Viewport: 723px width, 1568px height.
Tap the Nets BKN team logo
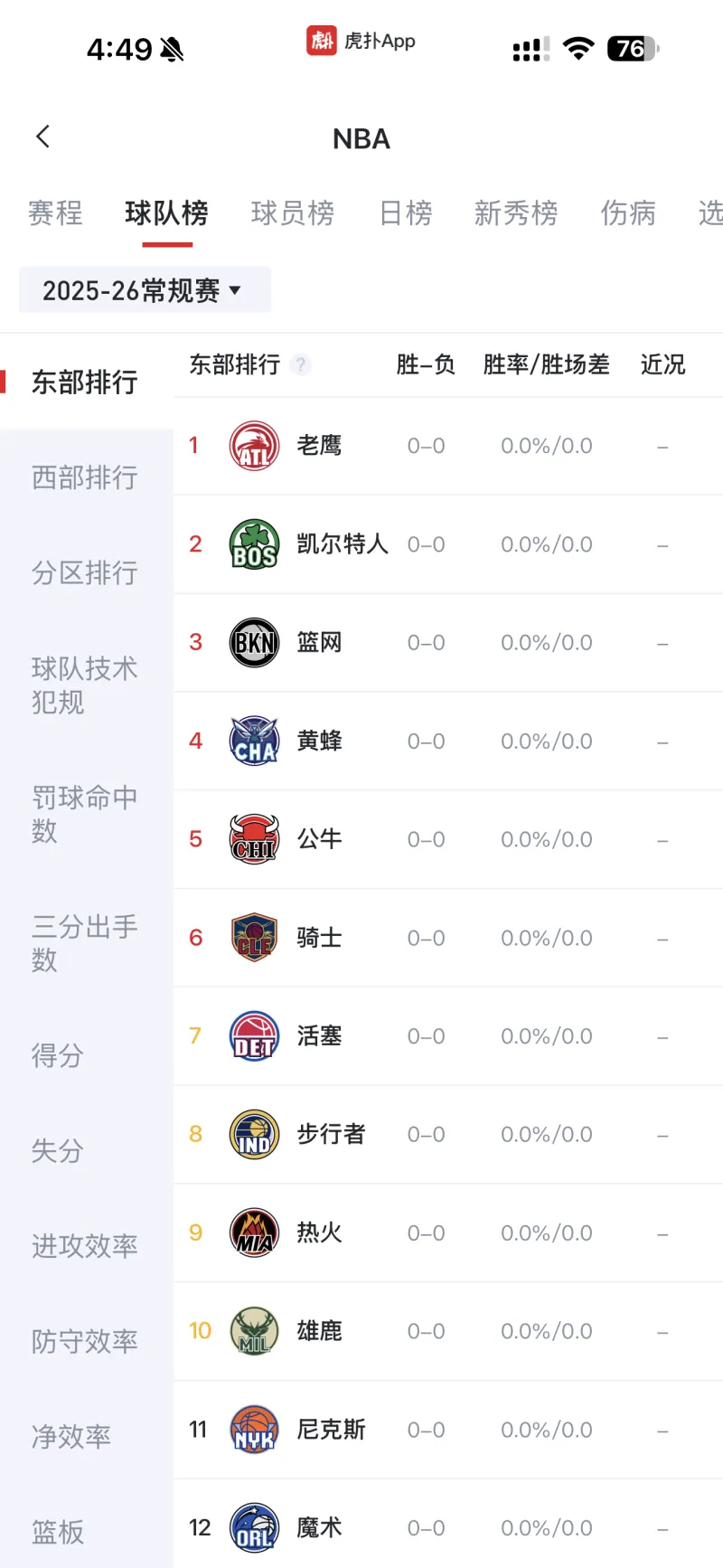pyautogui.click(x=254, y=643)
